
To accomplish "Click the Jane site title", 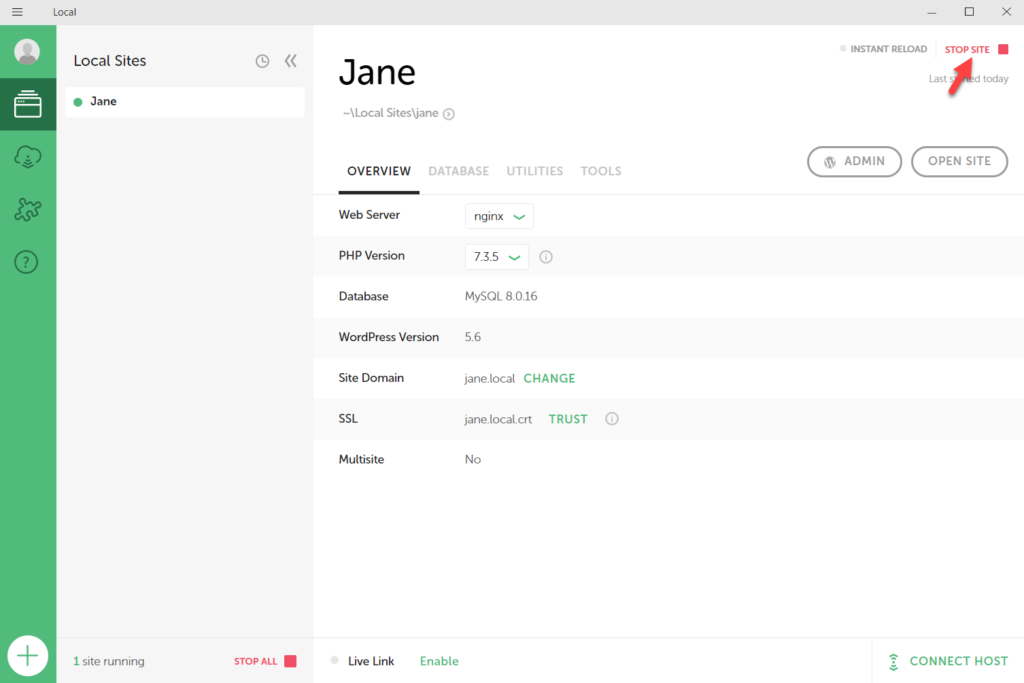I will pyautogui.click(x=377, y=72).
